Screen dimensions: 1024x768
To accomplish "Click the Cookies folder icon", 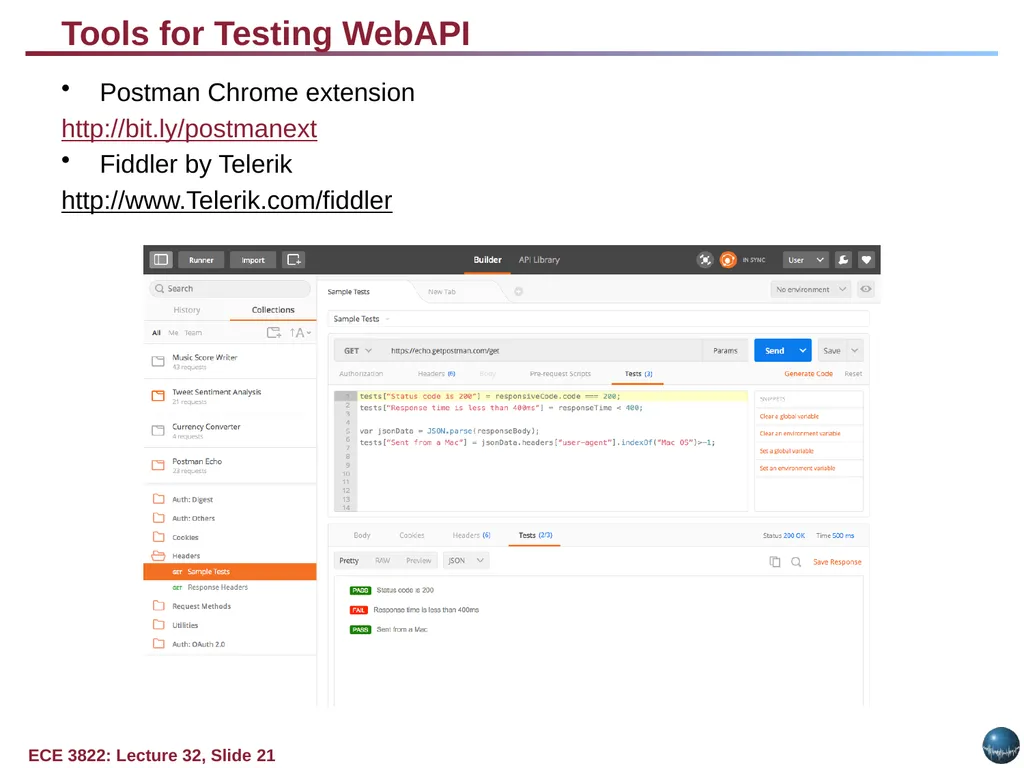I will click(x=158, y=537).
